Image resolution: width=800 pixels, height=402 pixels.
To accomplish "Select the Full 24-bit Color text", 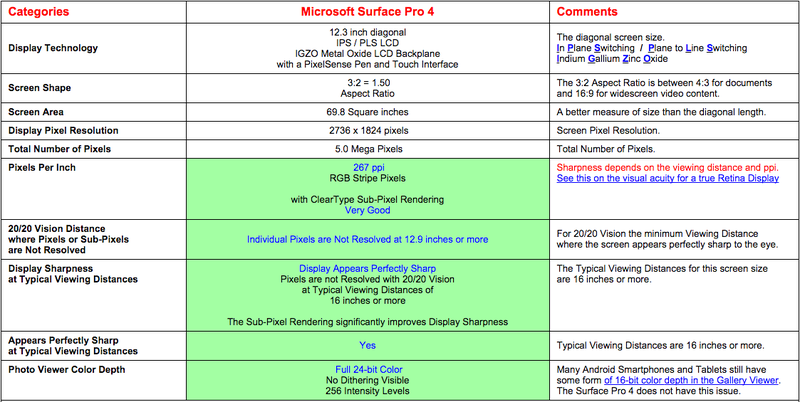I will 369,369.
